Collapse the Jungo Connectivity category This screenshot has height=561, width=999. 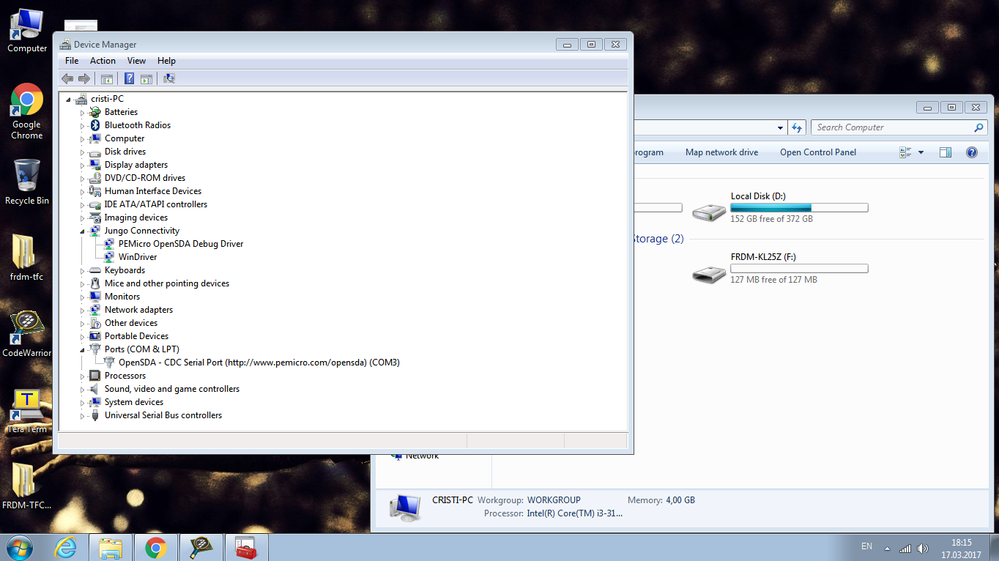pyautogui.click(x=82, y=231)
